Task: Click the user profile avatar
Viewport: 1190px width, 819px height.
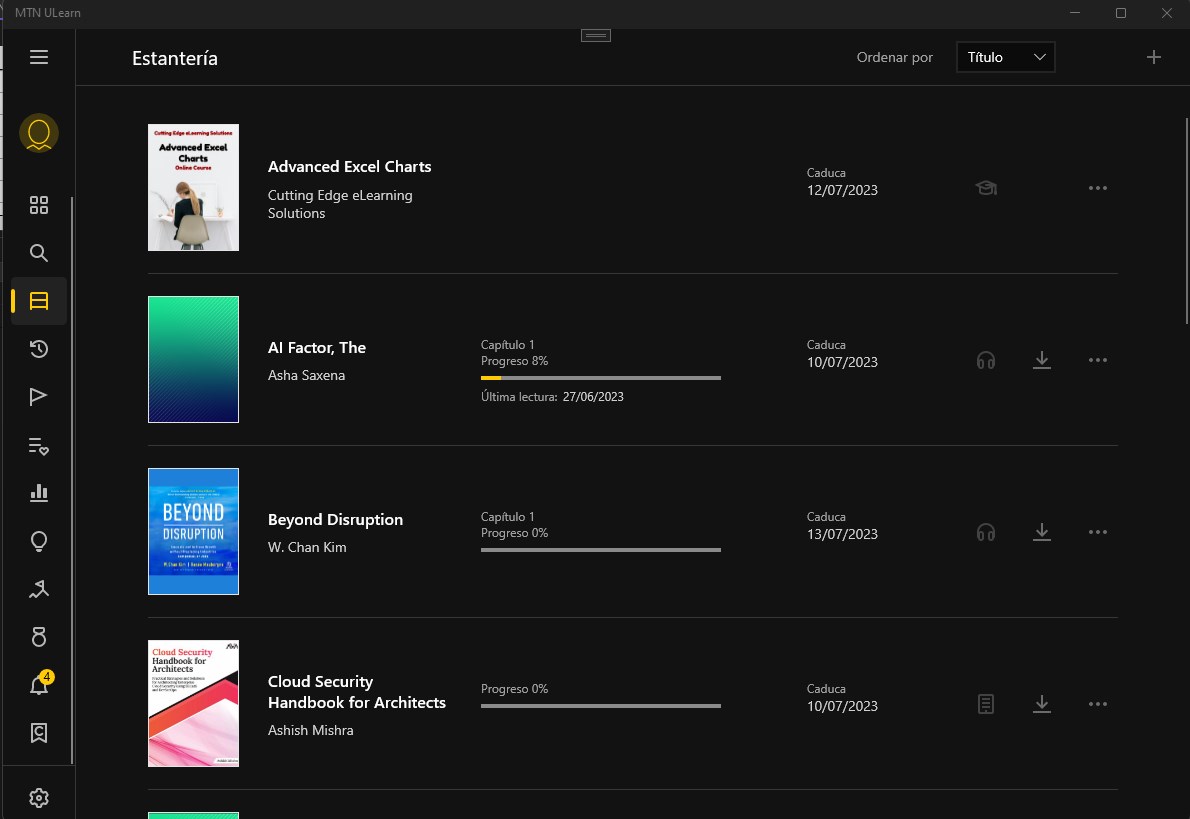Action: (x=39, y=133)
